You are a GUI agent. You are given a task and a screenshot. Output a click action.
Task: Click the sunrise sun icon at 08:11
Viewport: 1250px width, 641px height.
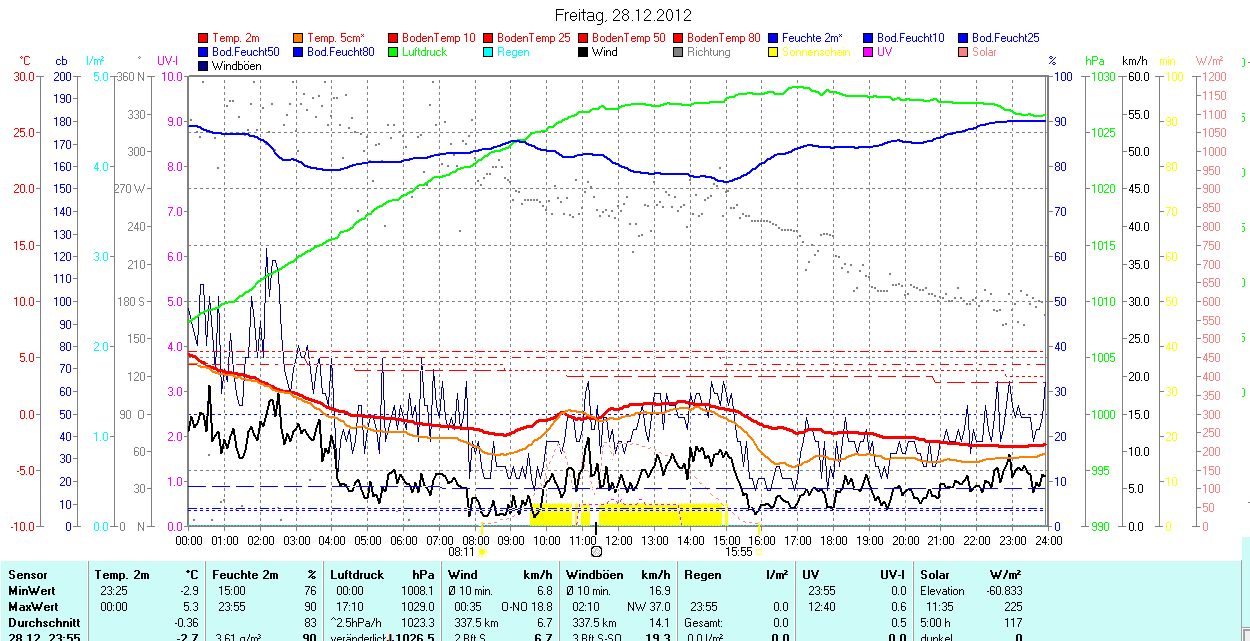click(x=483, y=551)
